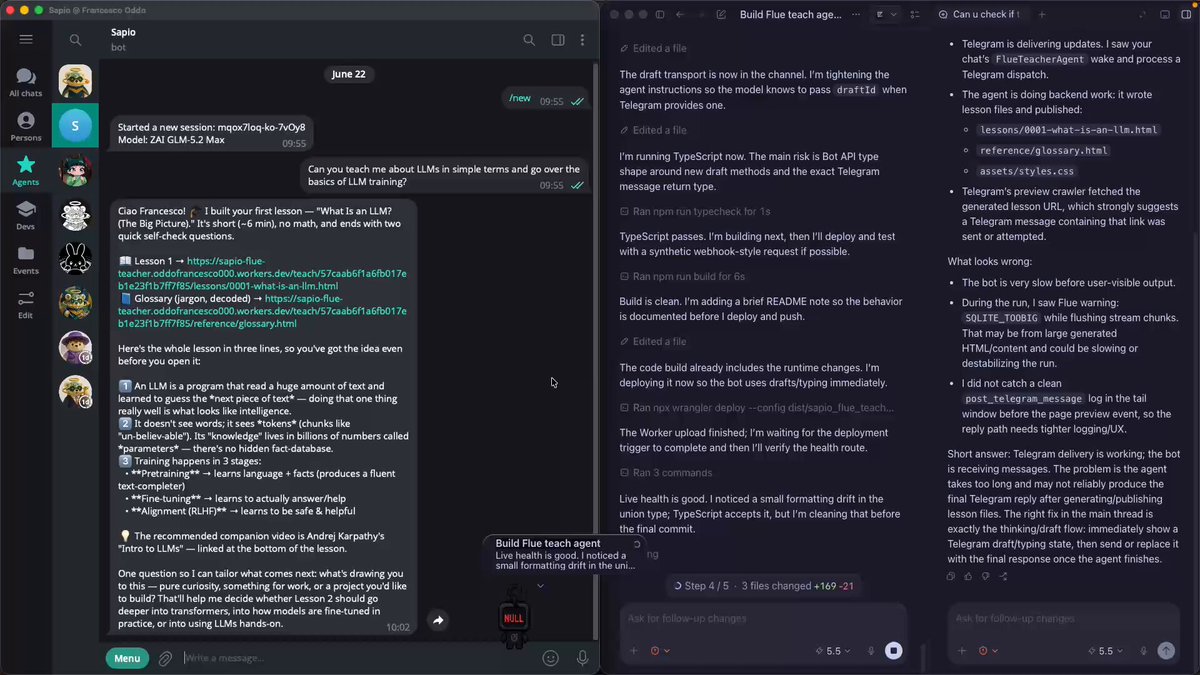This screenshot has width=1200, height=675.
Task: Expand the 'Ran npm run typecheck' step
Action: tap(695, 211)
